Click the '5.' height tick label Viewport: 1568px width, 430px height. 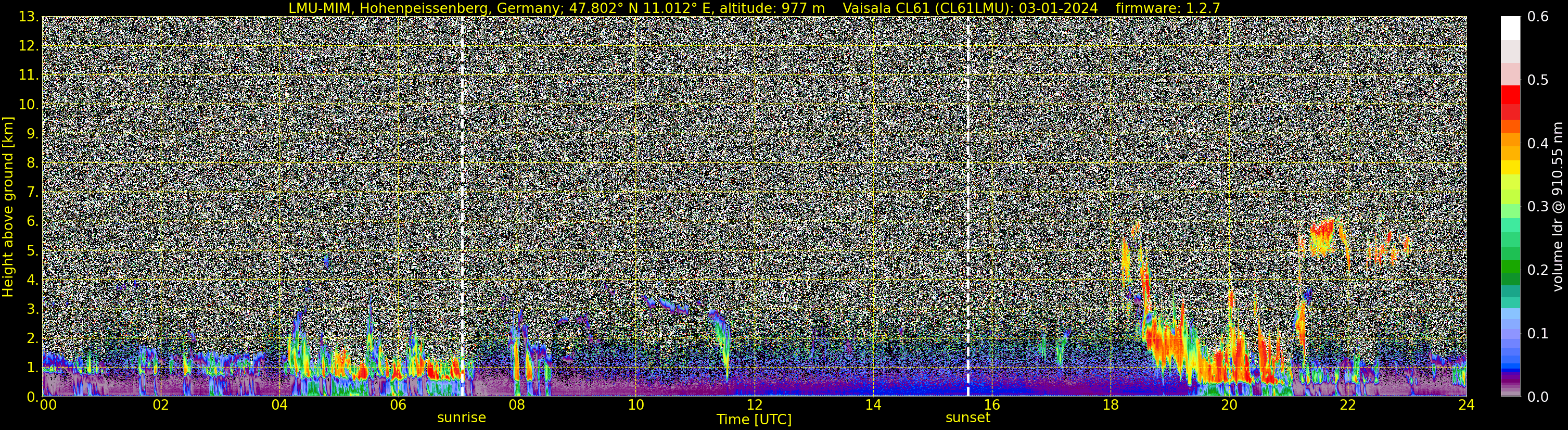pyautogui.click(x=32, y=251)
